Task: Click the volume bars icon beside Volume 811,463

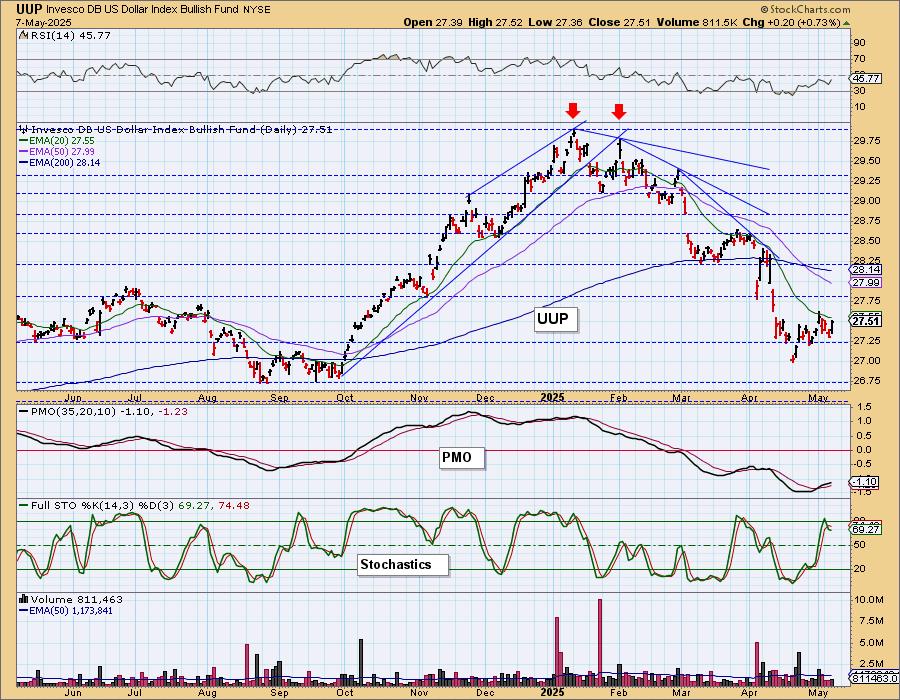Action: [x=24, y=599]
